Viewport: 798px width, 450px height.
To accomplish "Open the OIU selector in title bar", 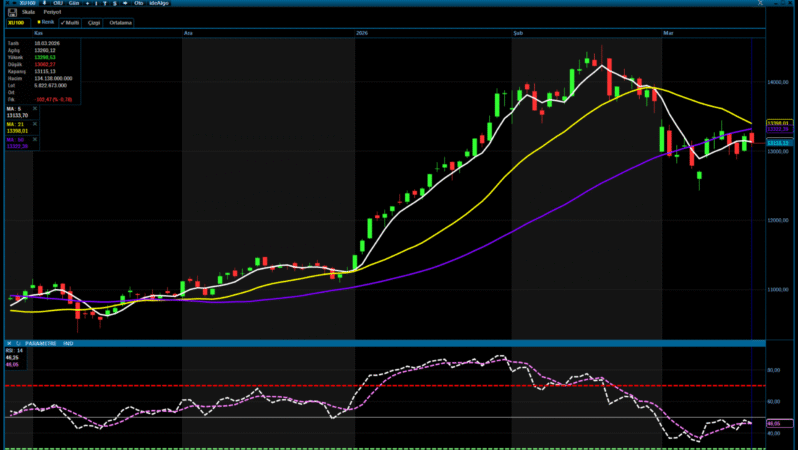I will coord(56,3).
